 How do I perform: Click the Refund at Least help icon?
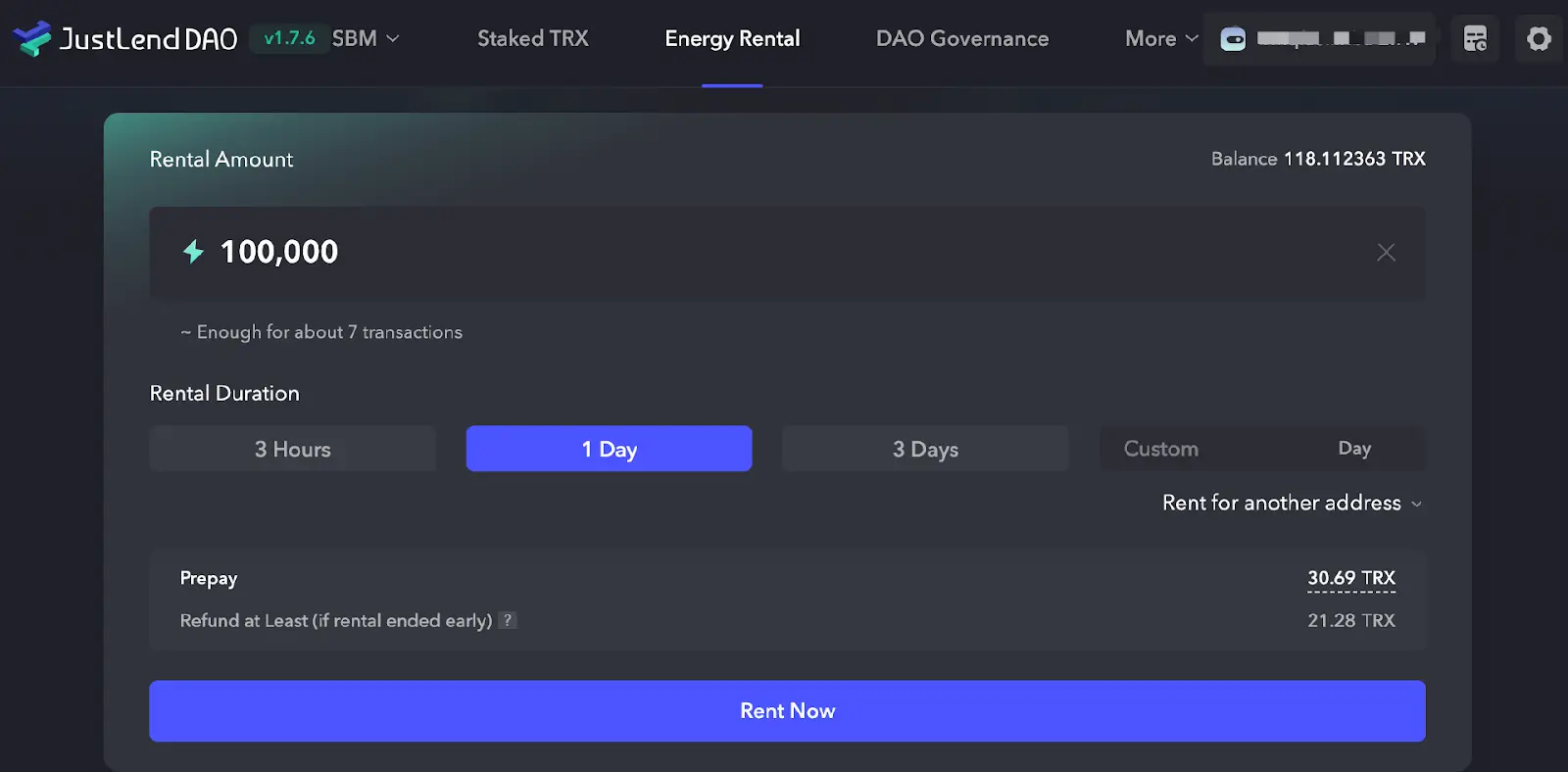click(507, 620)
